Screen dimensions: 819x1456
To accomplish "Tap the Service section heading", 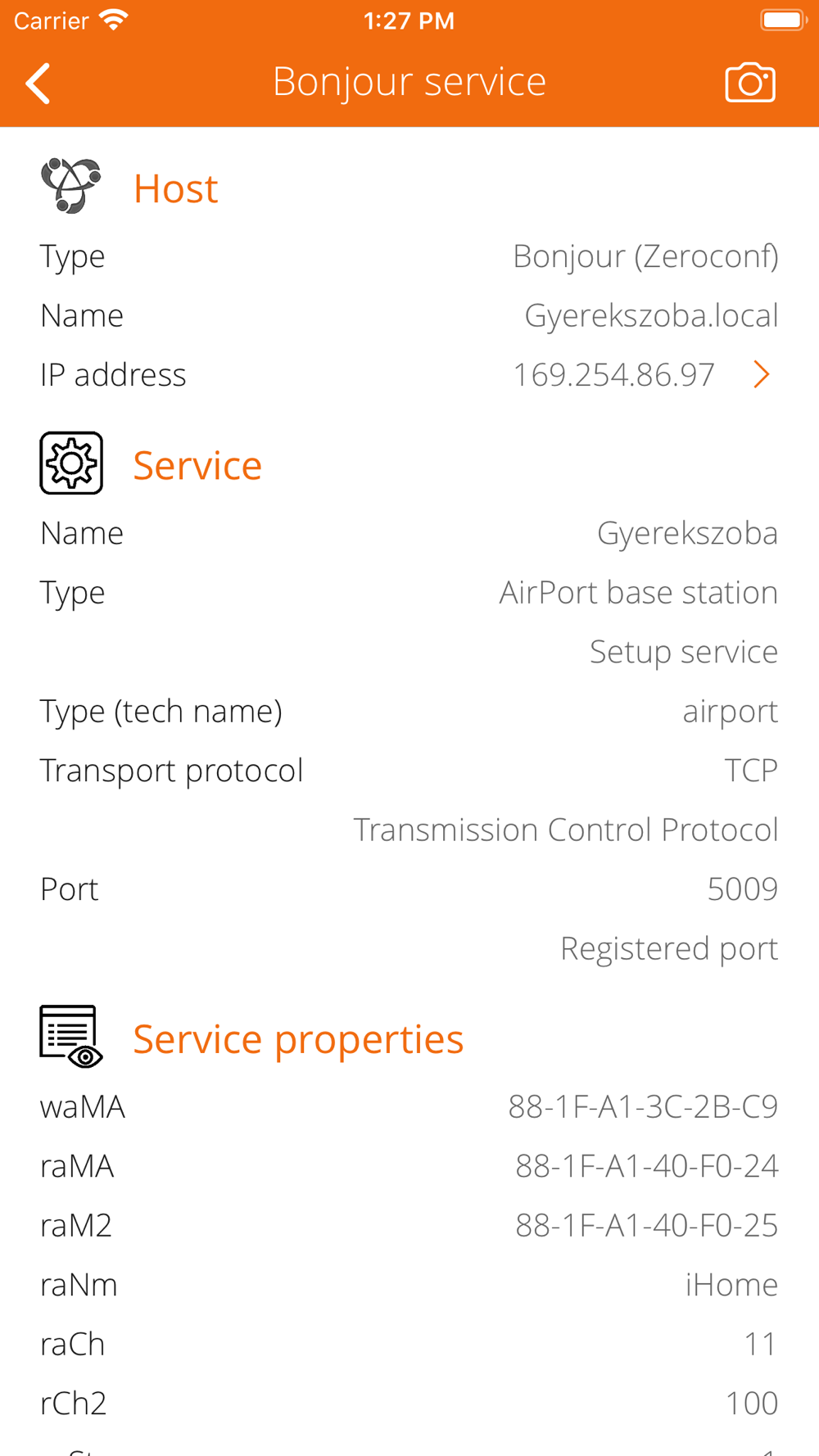I will (197, 465).
